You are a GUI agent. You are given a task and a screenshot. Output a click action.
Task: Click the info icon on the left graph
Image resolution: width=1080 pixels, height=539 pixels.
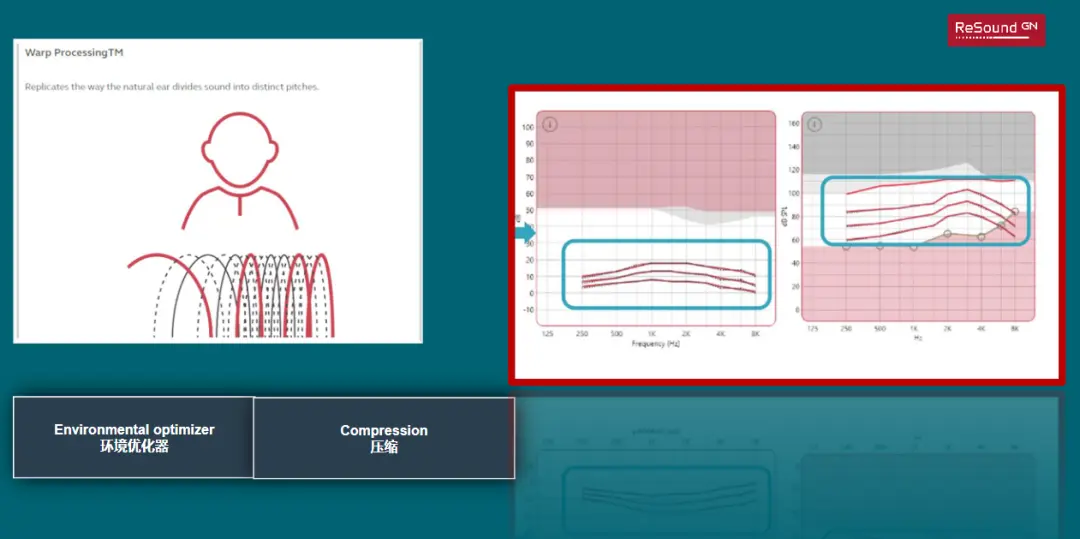(x=550, y=124)
